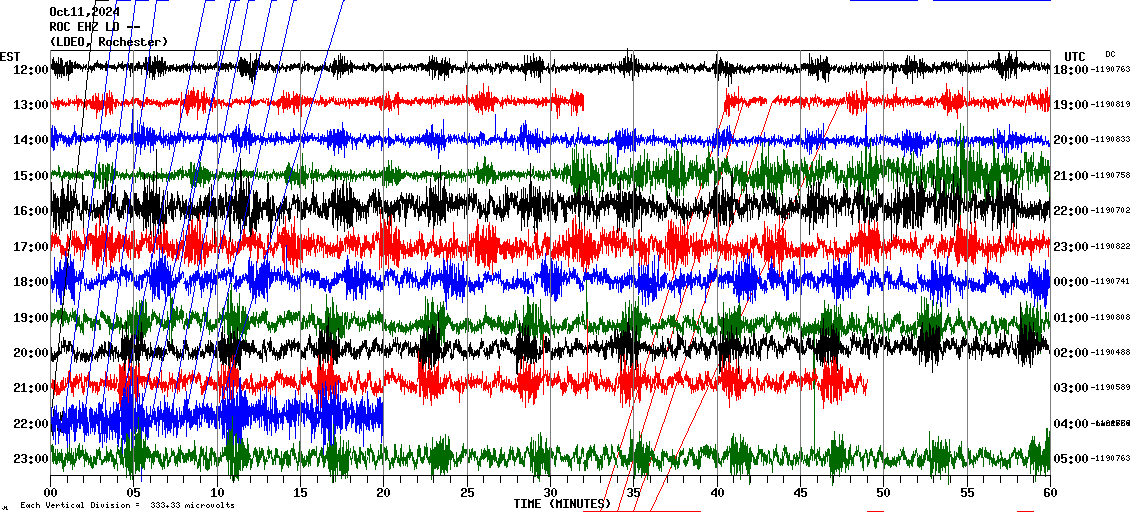Click the Each Vertical Division scale note
The image size is (1130, 519).
coord(127,505)
